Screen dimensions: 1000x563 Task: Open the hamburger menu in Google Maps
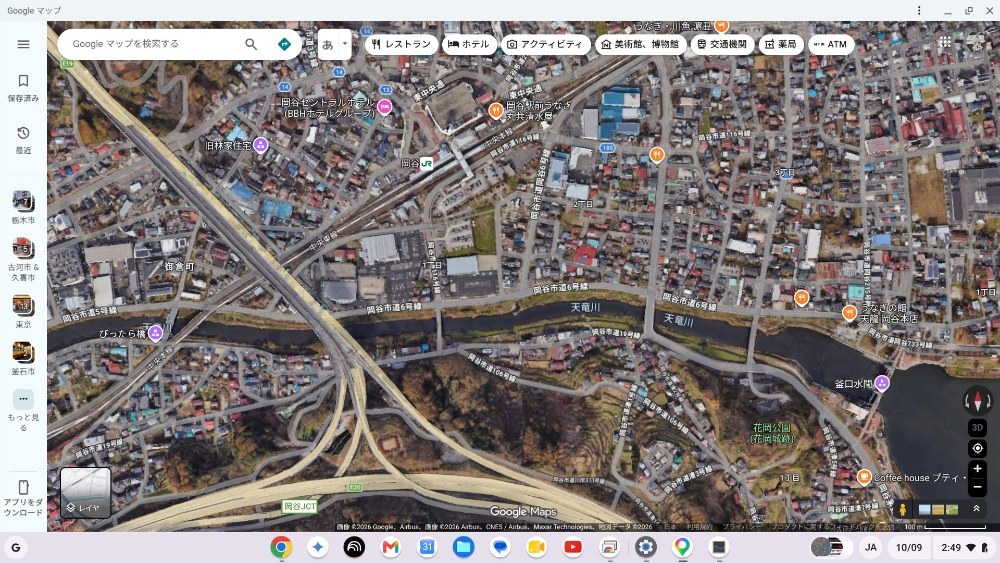pos(23,44)
